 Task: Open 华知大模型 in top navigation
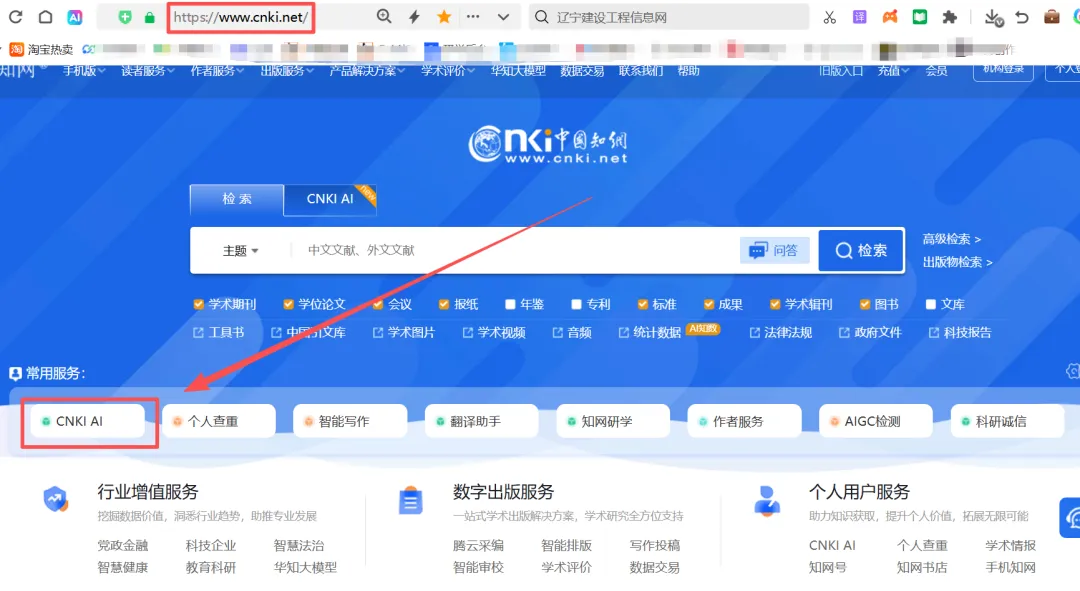click(x=518, y=70)
